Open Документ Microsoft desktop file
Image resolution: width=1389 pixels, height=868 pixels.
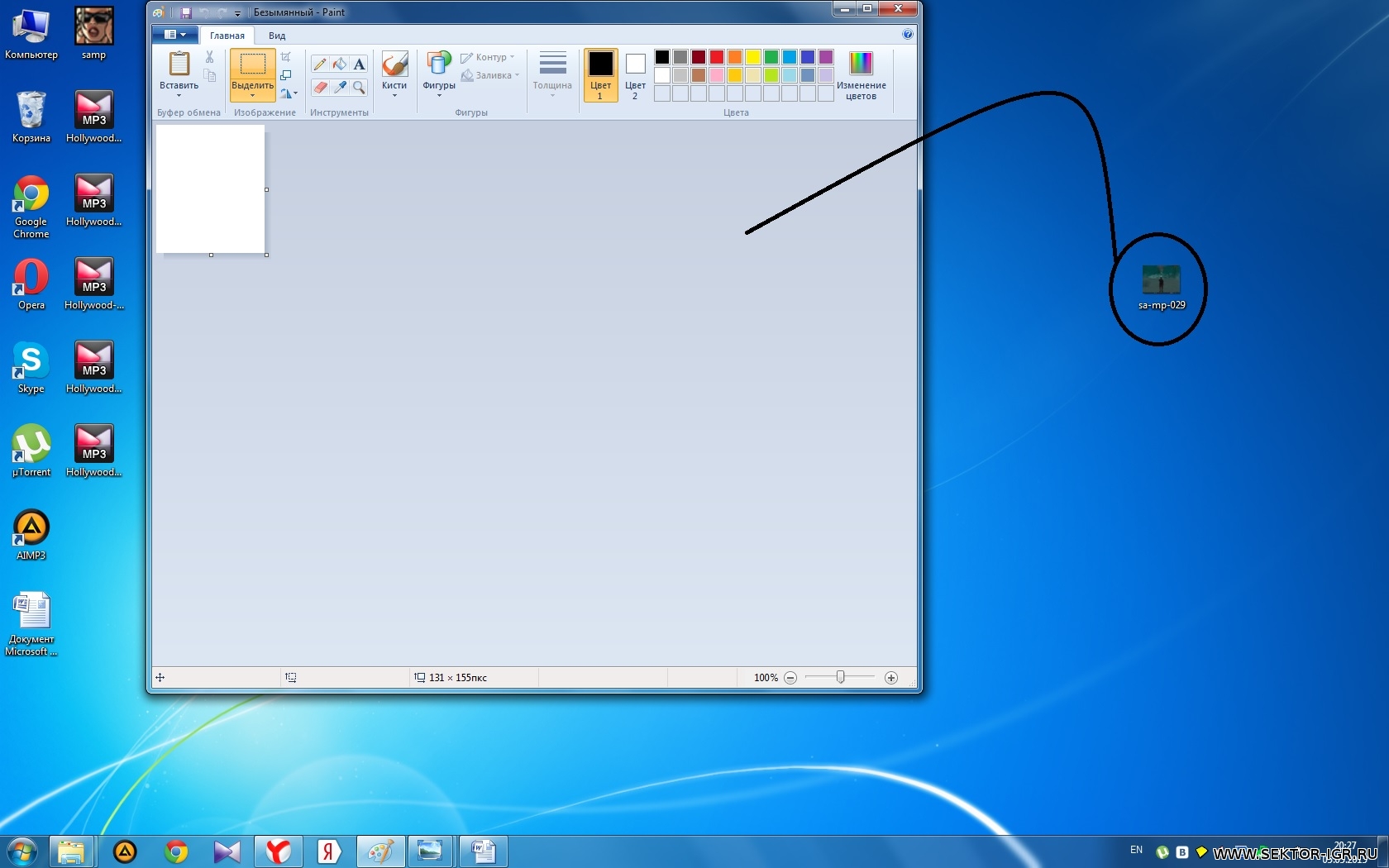31,624
